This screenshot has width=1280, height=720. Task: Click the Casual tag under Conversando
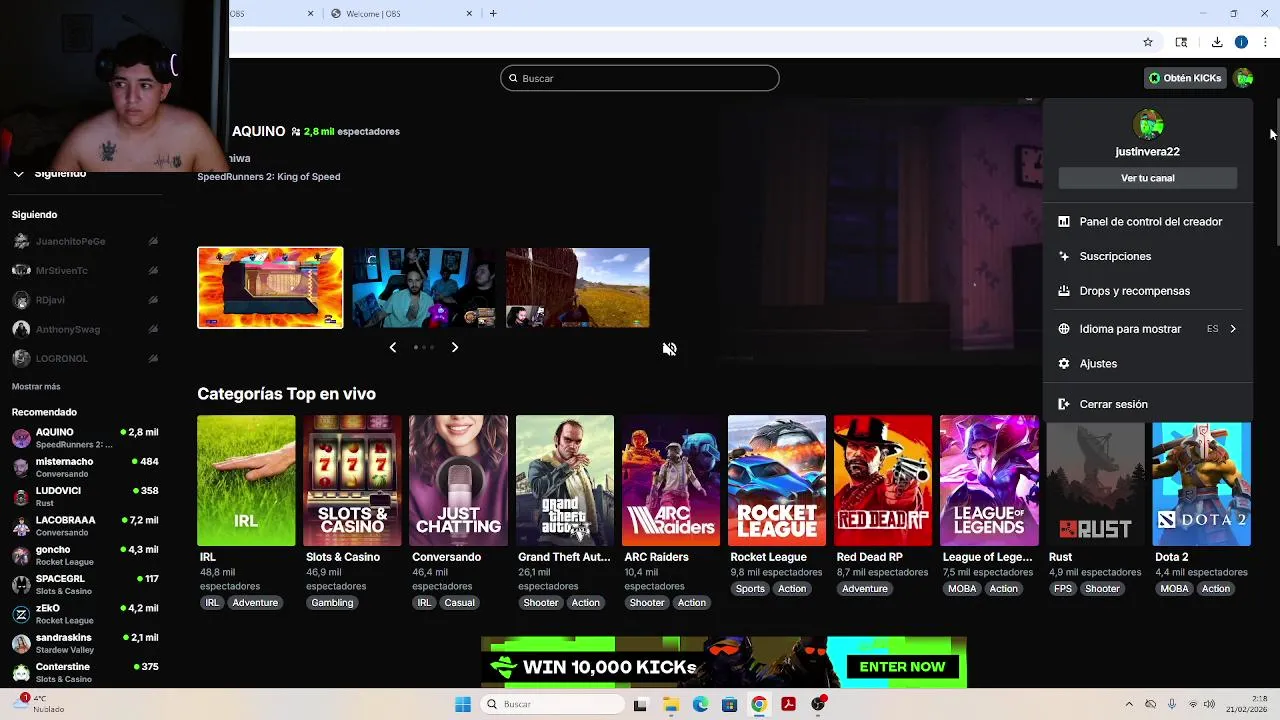pos(459,603)
